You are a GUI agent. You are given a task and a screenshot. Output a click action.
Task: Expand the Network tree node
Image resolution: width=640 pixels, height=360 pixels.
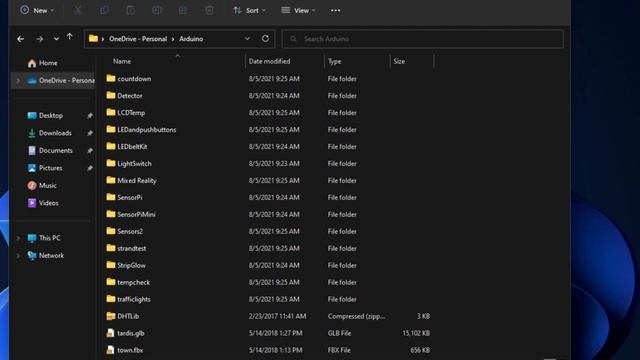click(18, 256)
